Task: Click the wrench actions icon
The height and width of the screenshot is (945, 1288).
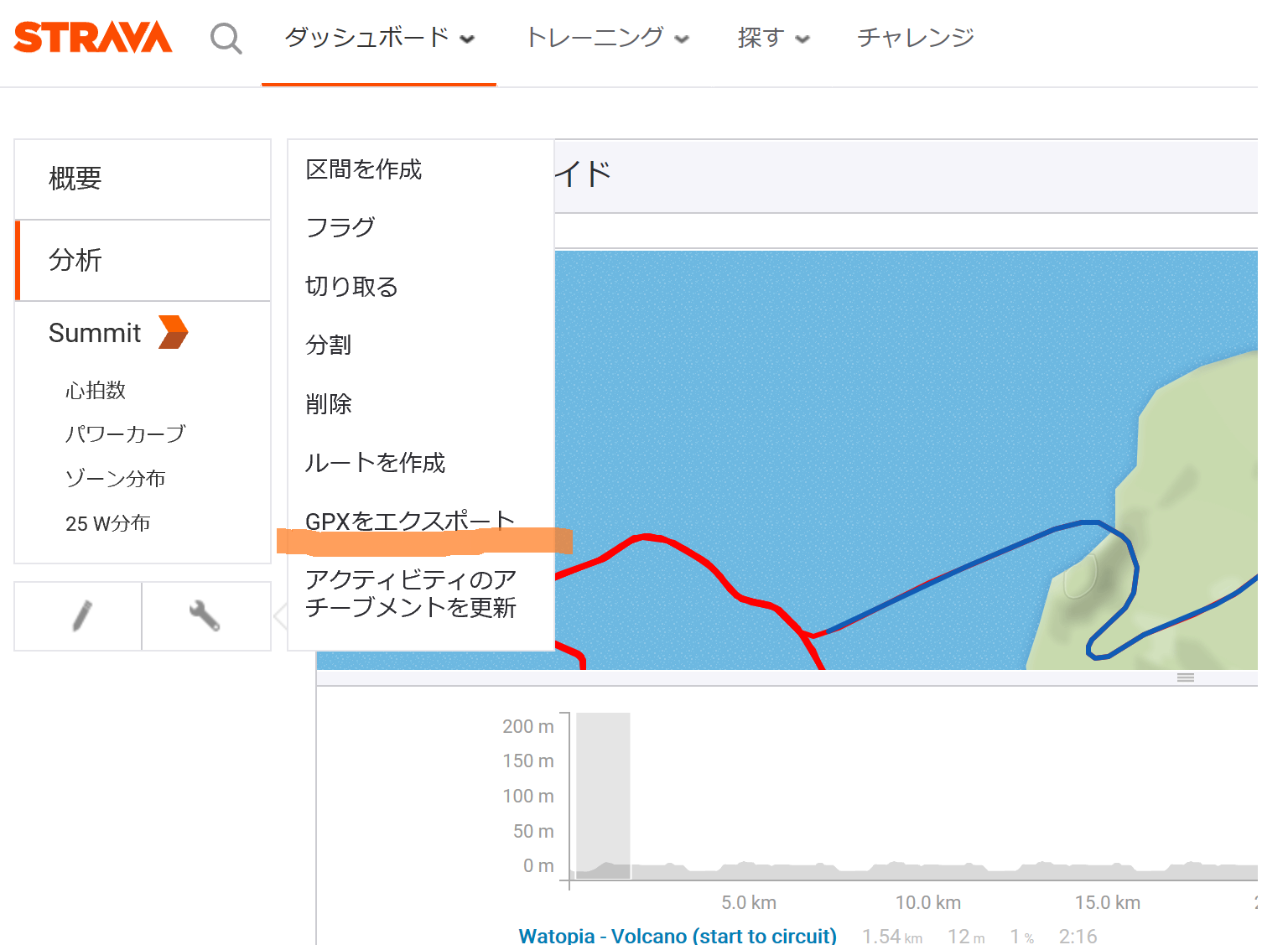Action: (204, 616)
